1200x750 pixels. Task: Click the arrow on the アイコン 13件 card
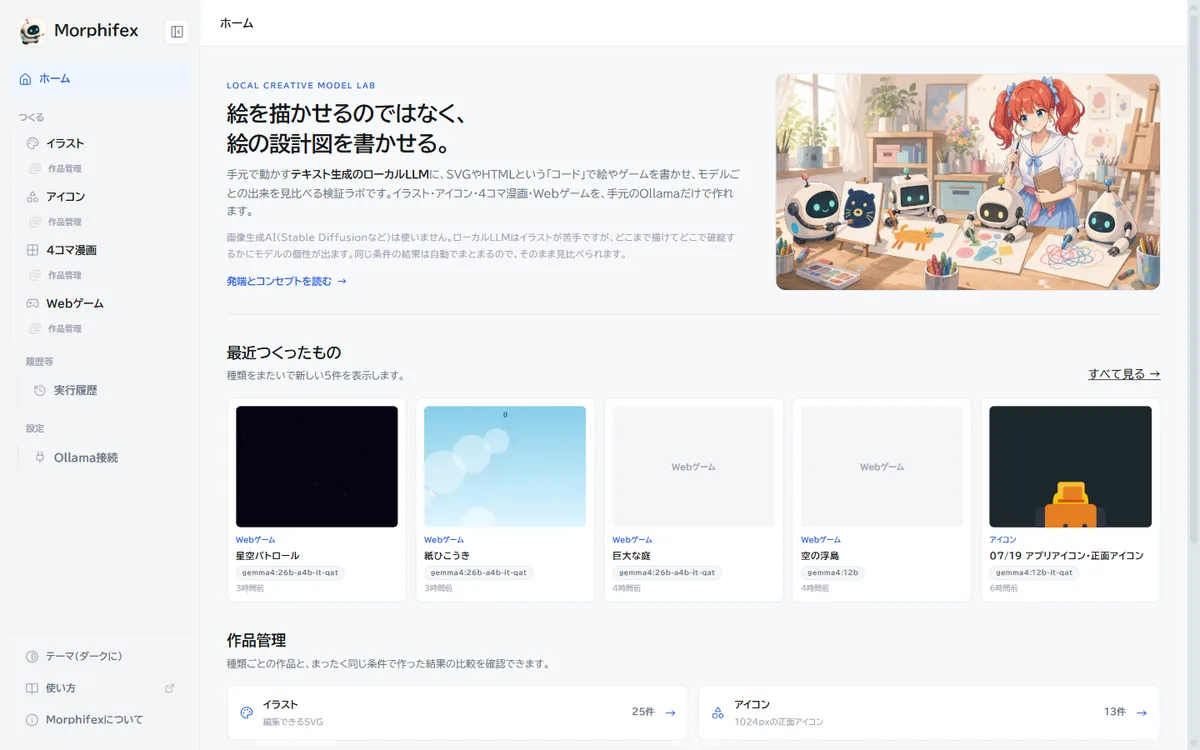1141,713
